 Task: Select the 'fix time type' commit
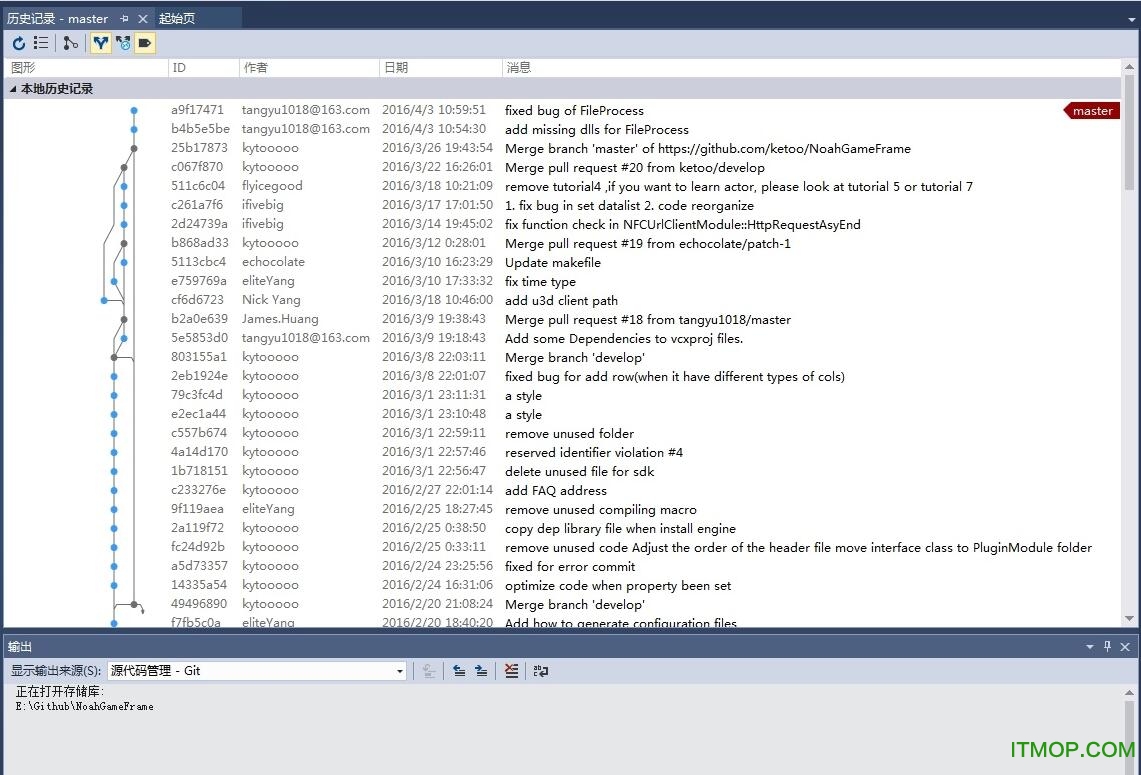click(562, 281)
